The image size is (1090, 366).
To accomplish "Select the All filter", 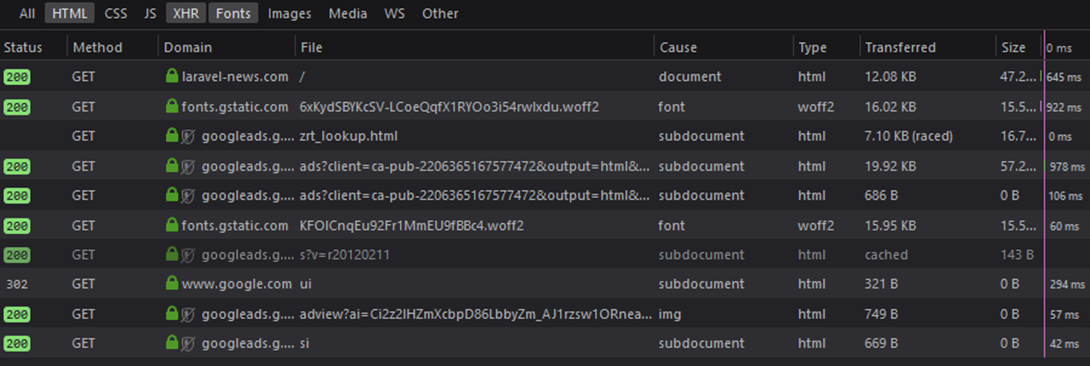I will [x=27, y=13].
